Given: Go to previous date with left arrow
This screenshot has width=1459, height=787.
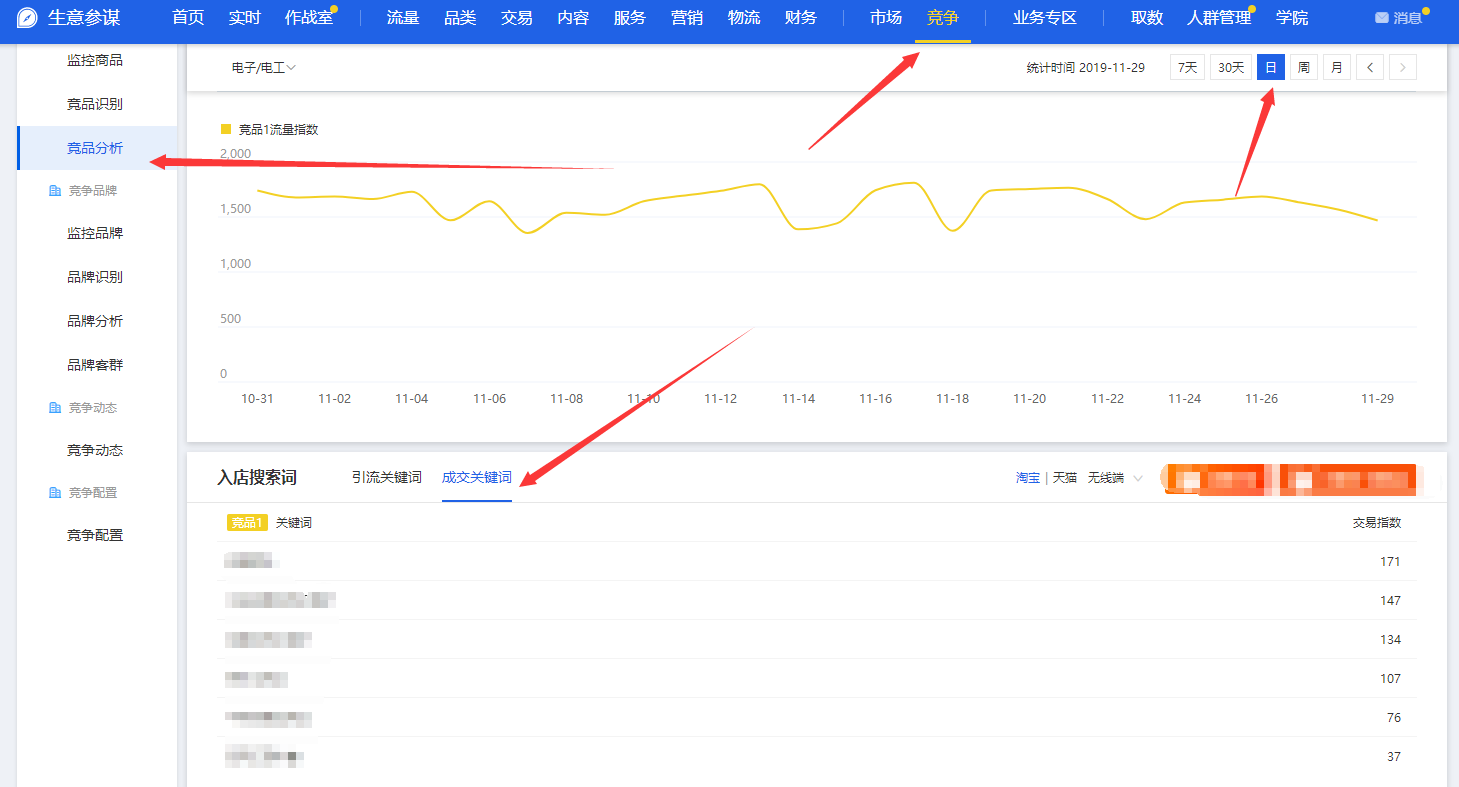Looking at the screenshot, I should [1369, 68].
